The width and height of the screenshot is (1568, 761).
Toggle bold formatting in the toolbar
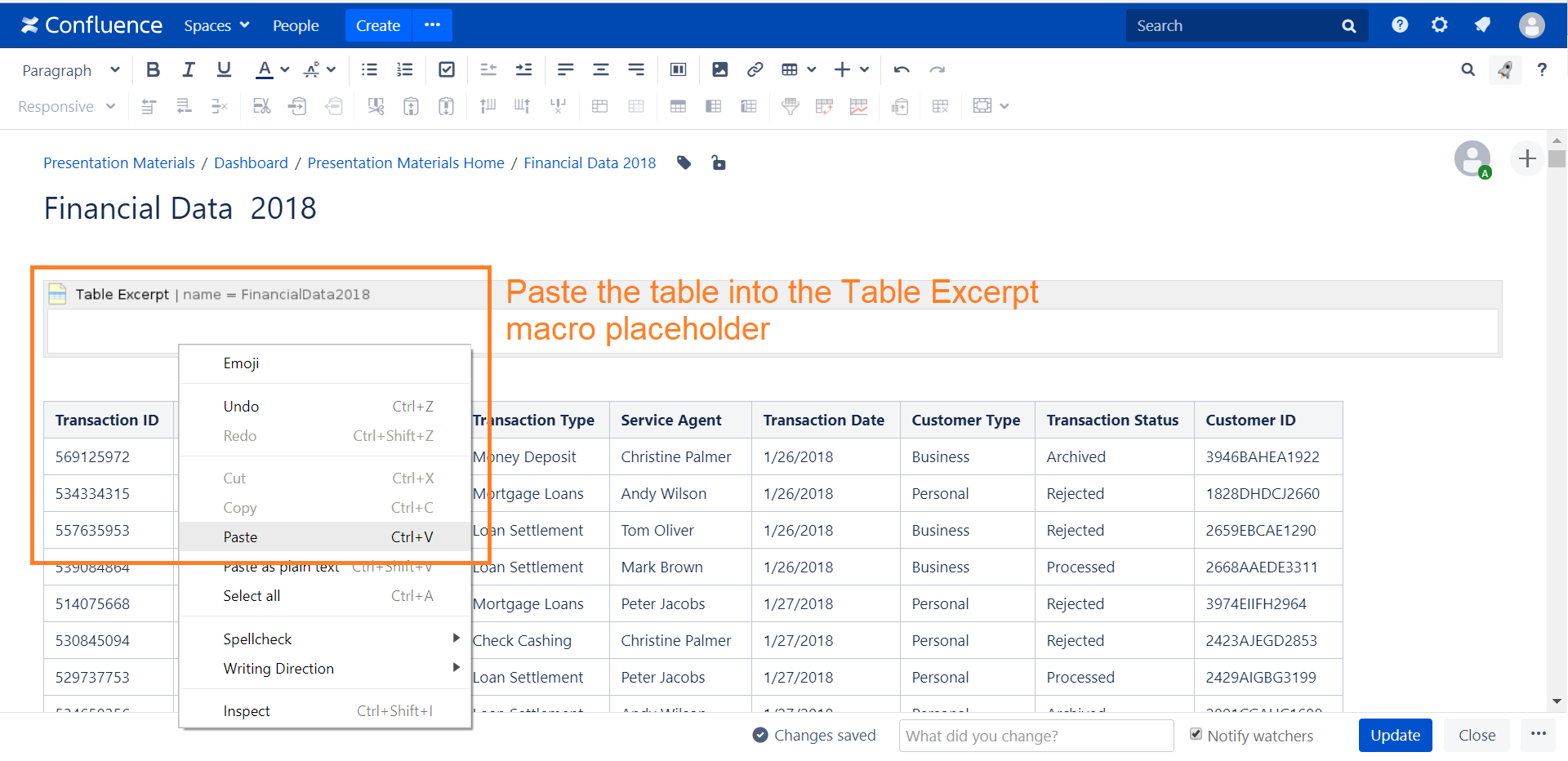point(153,70)
